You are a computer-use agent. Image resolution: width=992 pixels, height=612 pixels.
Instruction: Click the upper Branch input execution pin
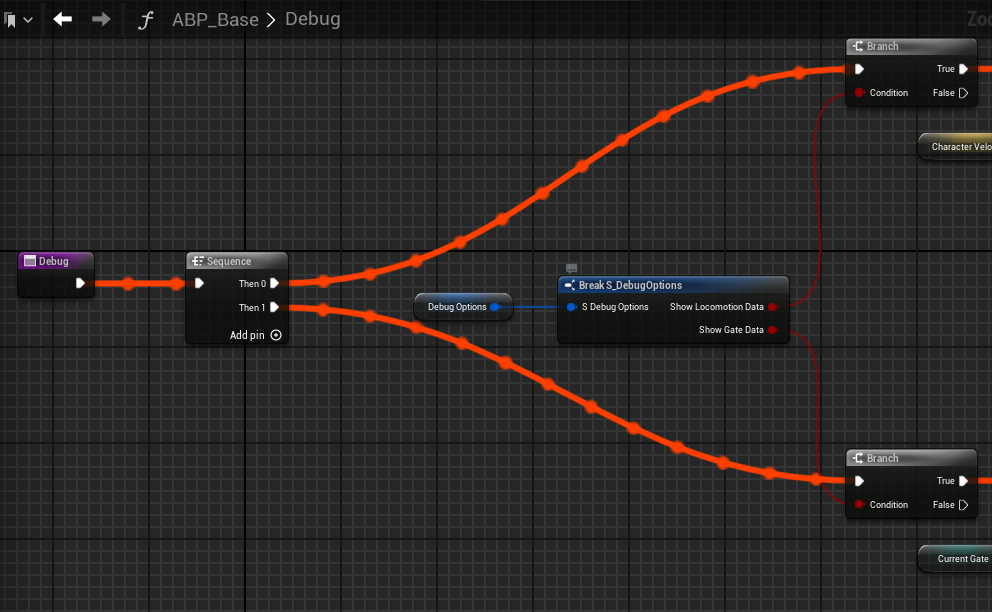point(859,69)
